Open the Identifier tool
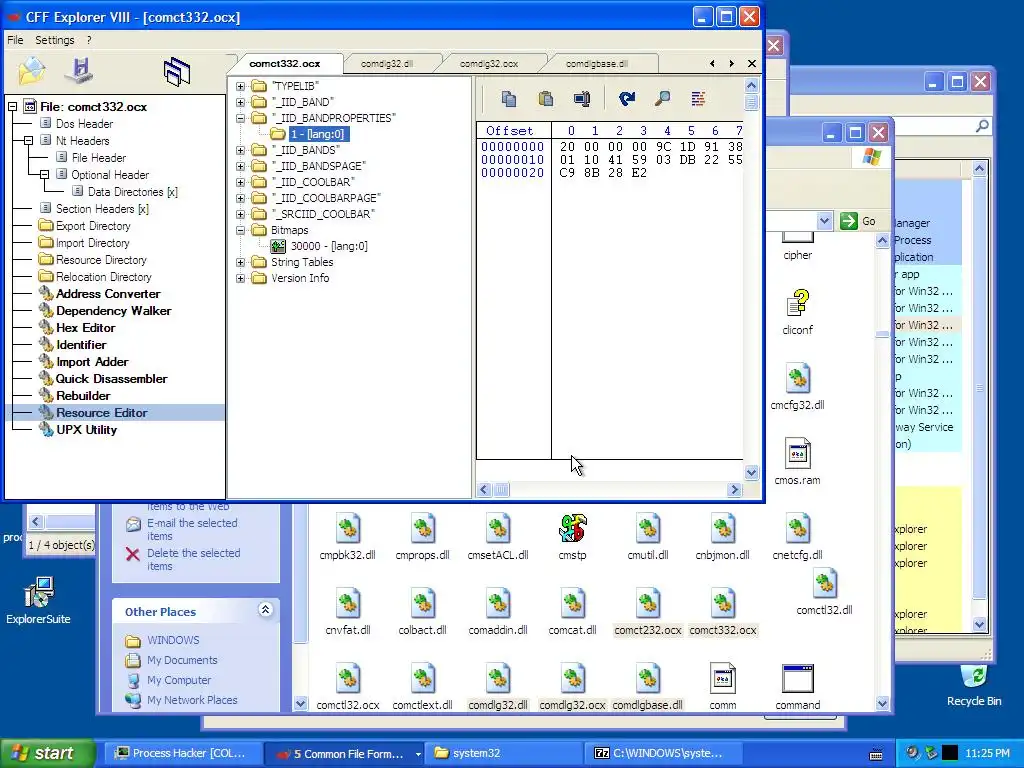The height and width of the screenshot is (768, 1024). pos(81,345)
